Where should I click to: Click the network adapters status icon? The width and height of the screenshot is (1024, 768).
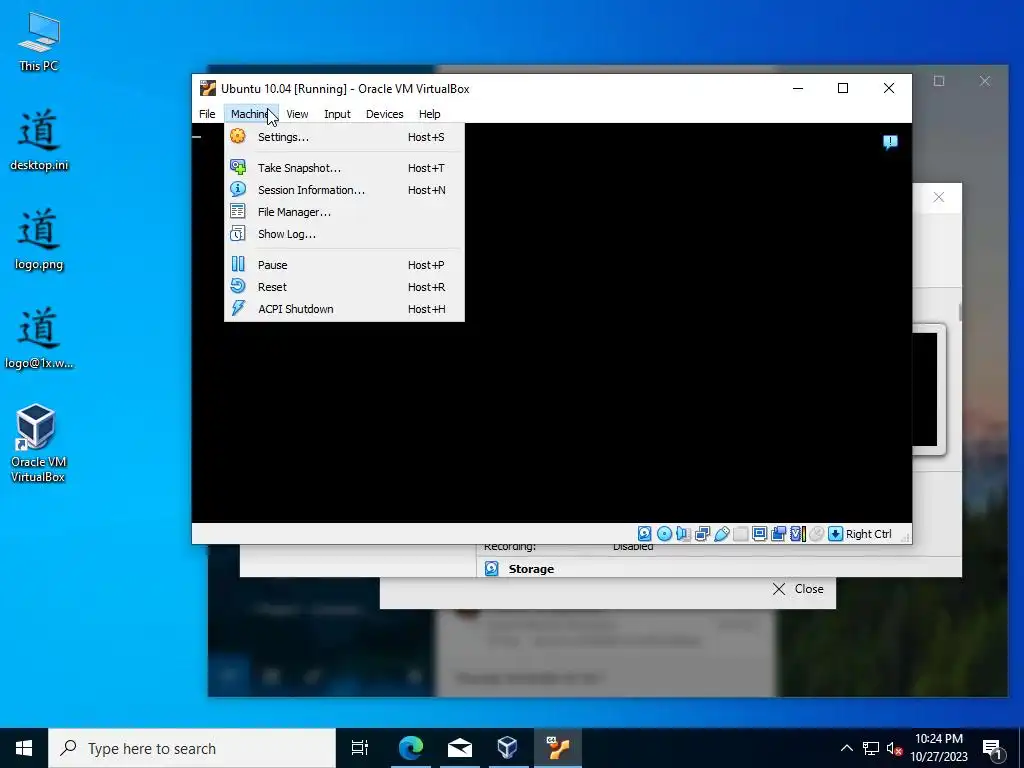[x=702, y=534]
